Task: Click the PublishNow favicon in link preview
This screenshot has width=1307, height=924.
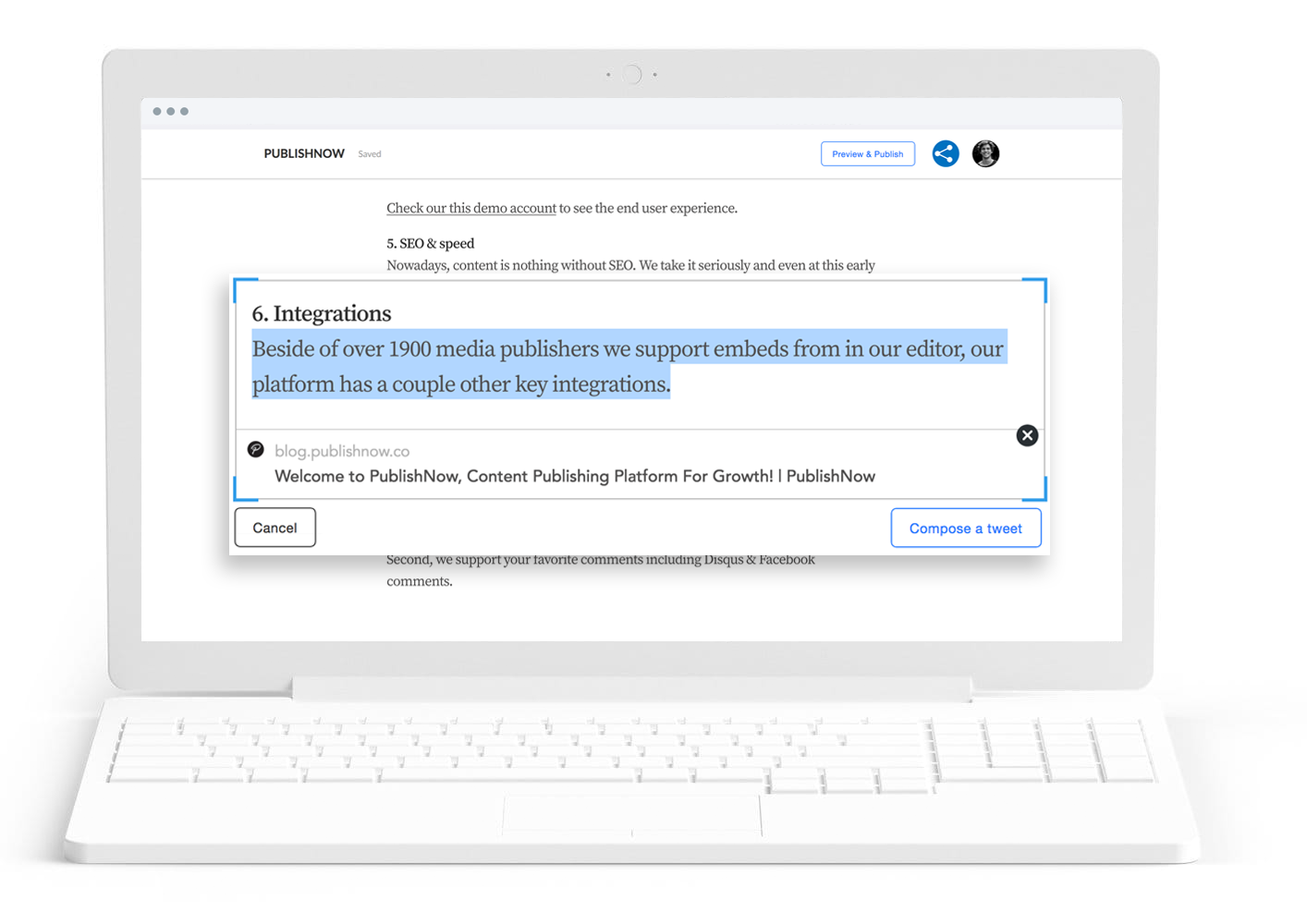Action: click(256, 450)
